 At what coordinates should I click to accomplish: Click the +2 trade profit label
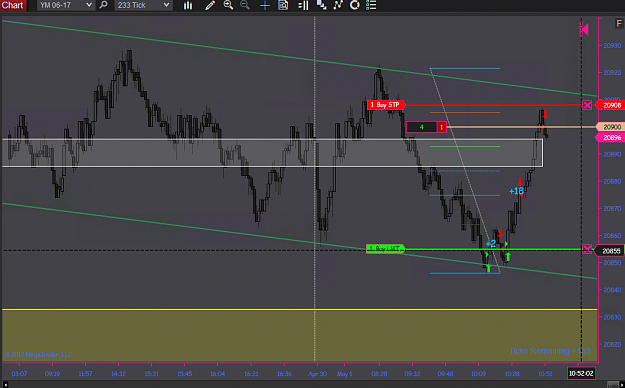[491, 244]
